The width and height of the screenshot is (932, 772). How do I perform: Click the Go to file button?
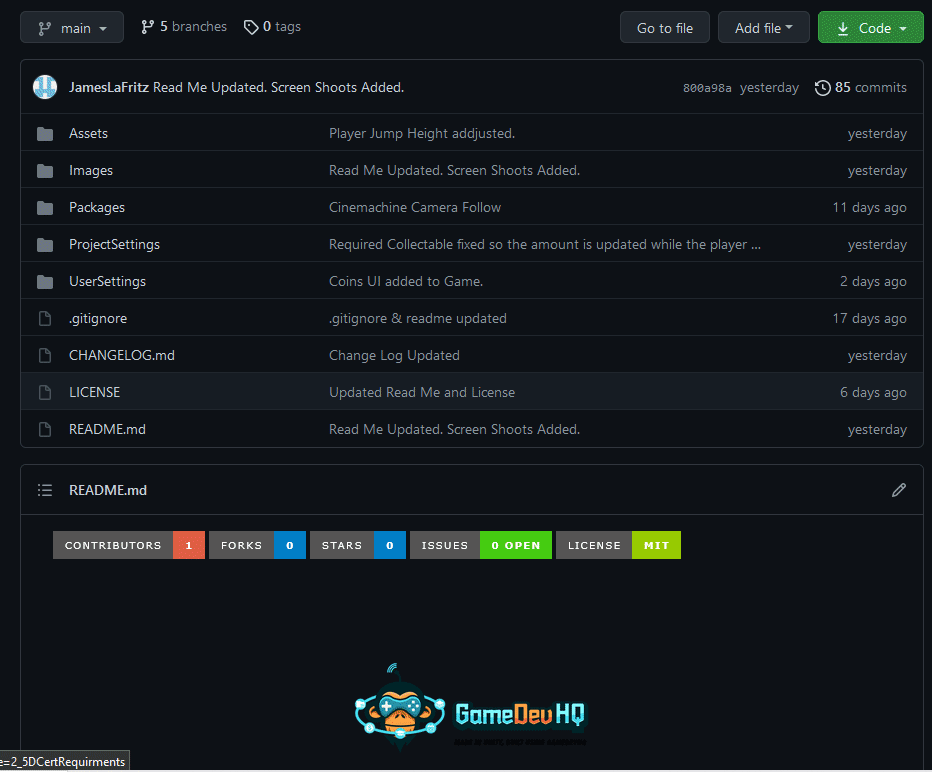pos(664,27)
